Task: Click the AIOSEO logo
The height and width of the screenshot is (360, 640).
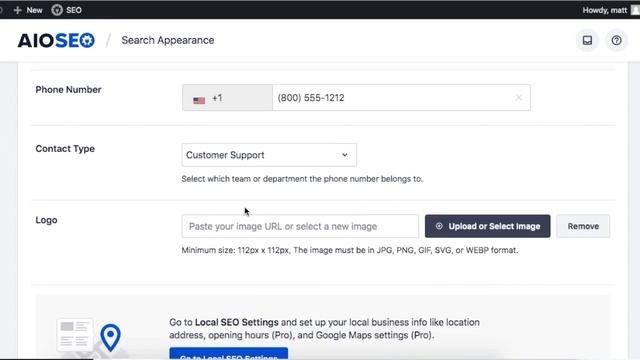Action: click(x=56, y=40)
